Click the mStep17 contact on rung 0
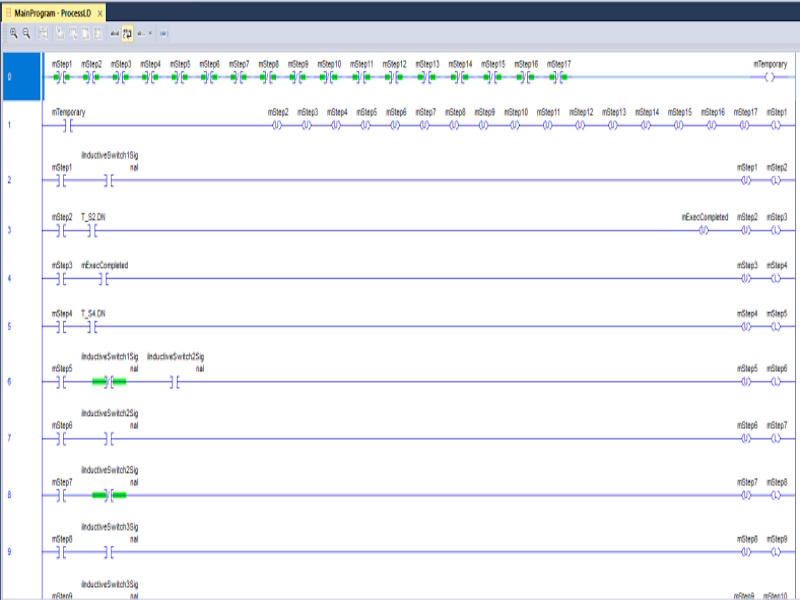This screenshot has width=800, height=600. (559, 76)
